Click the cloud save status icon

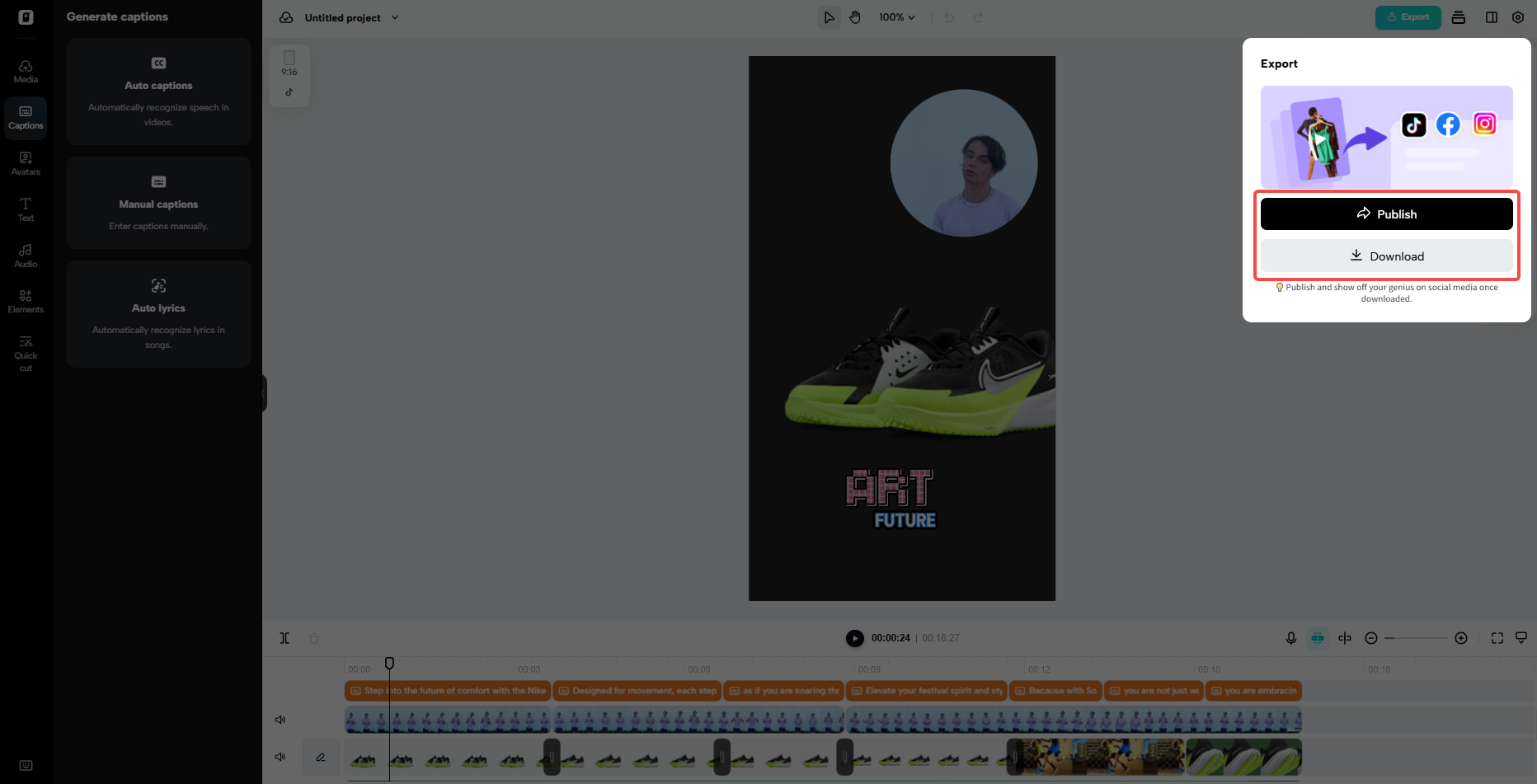click(x=286, y=17)
